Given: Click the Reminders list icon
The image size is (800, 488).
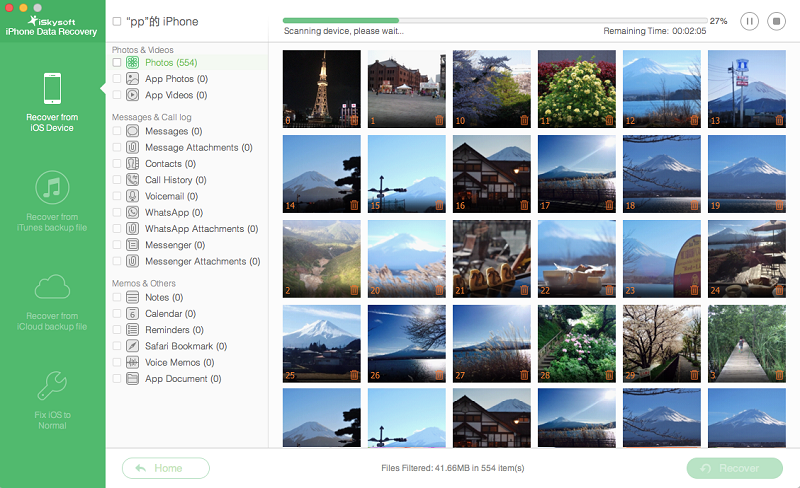Looking at the screenshot, I should click(x=132, y=330).
